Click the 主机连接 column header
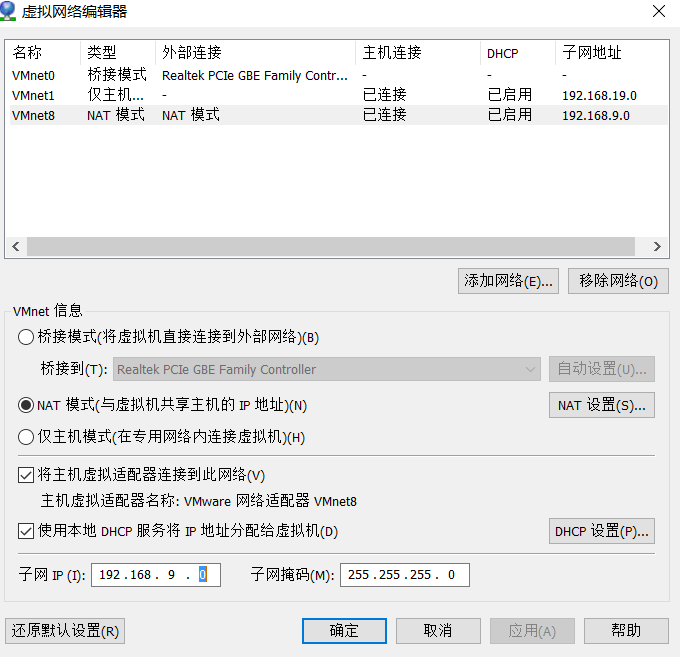 click(418, 53)
